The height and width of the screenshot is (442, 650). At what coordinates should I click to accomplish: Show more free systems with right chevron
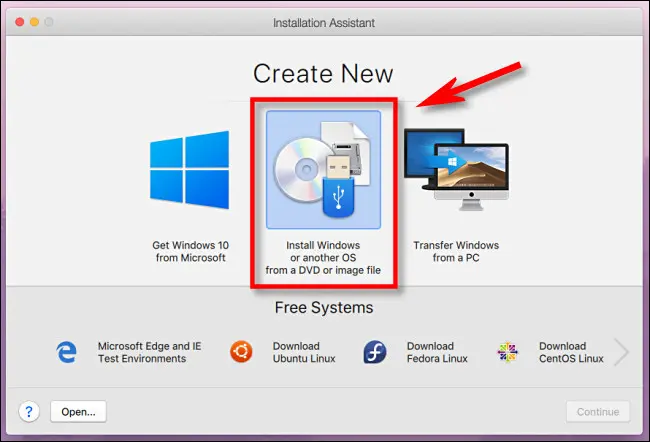(x=621, y=352)
